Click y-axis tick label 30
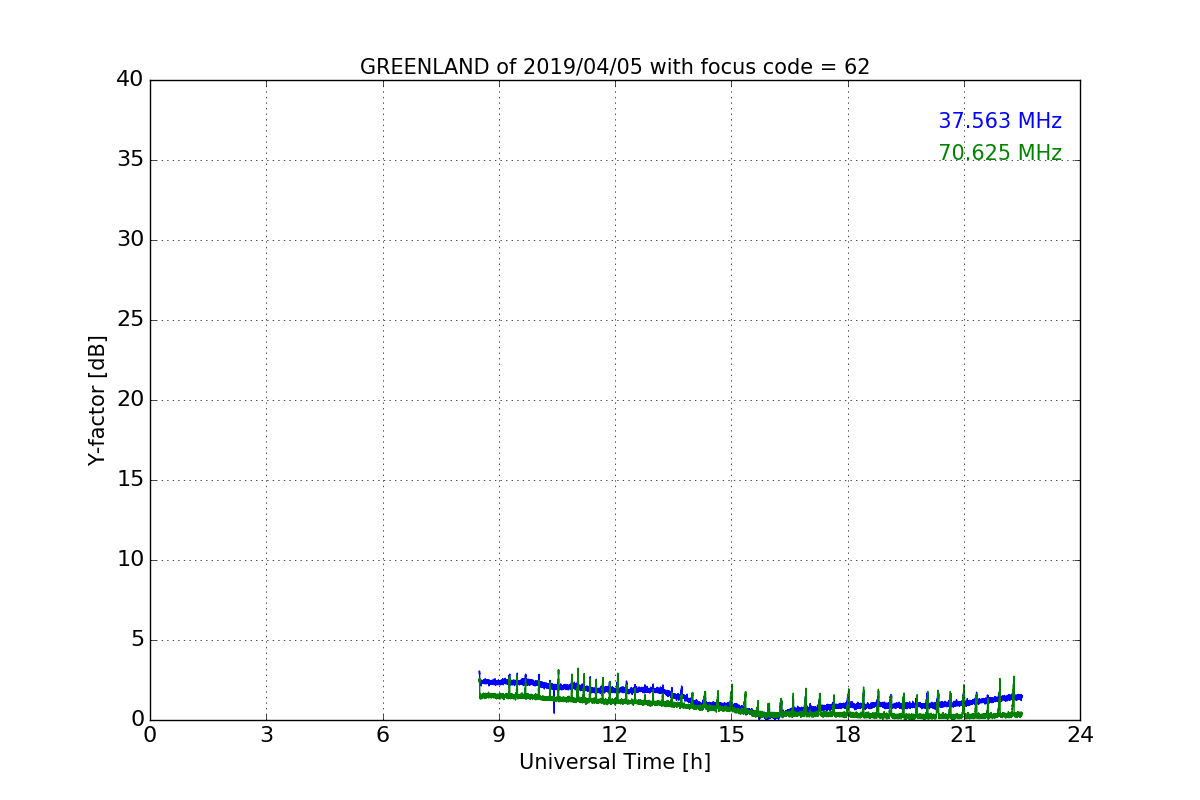This screenshot has height=800, width=1200. [x=130, y=240]
